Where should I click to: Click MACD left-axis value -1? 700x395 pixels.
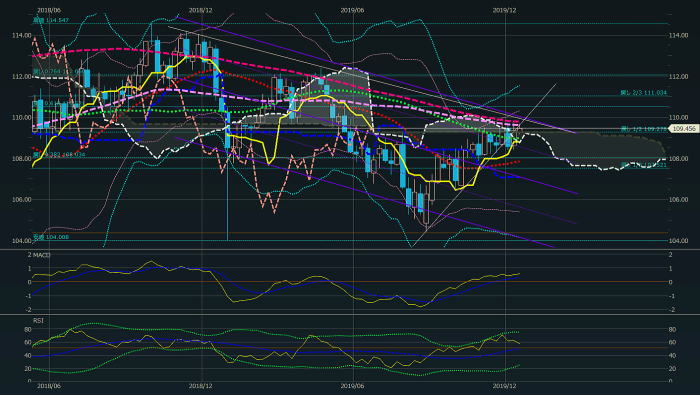coord(28,296)
